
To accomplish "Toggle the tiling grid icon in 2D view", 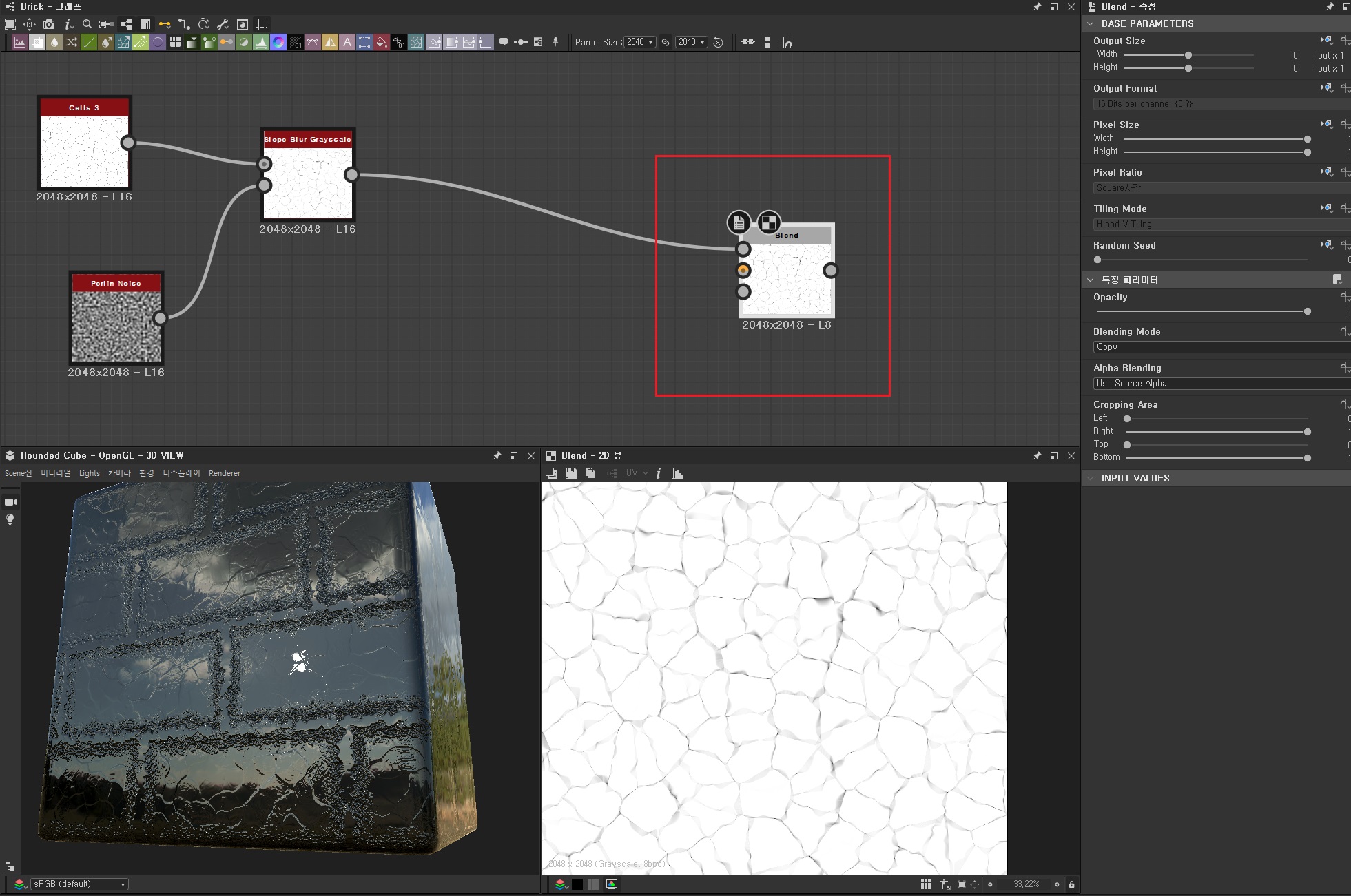I will pyautogui.click(x=926, y=884).
